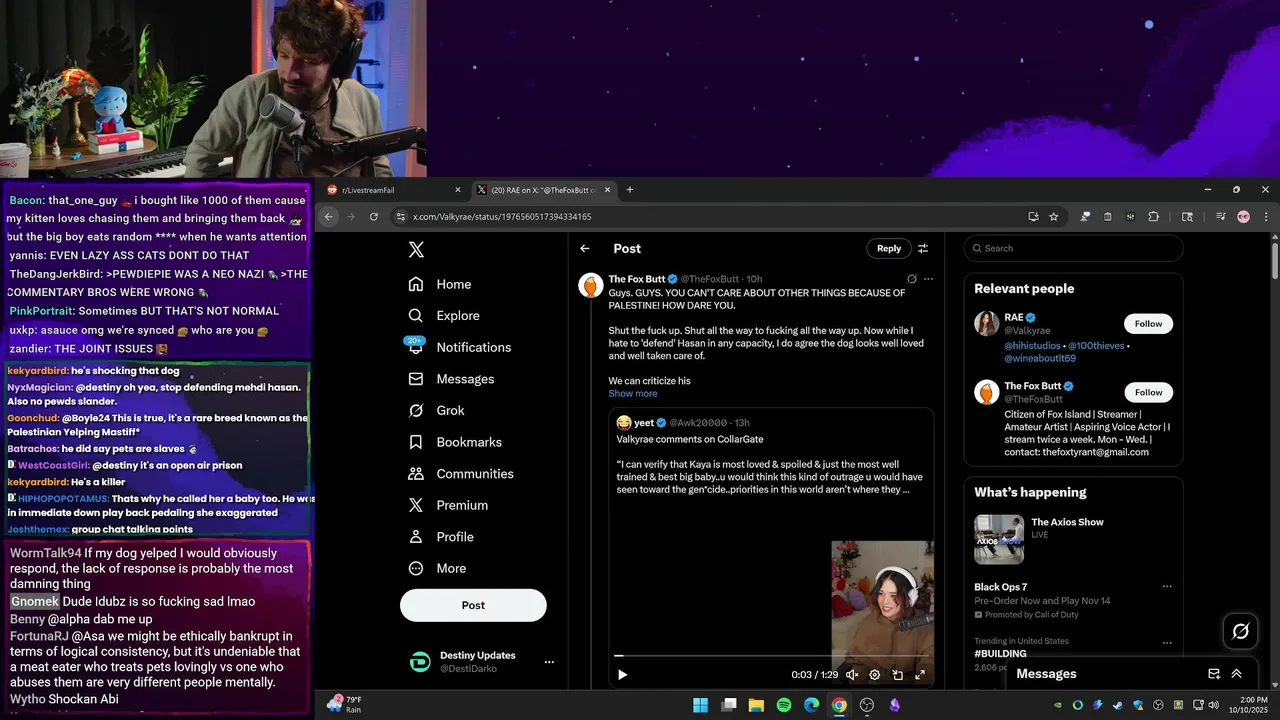Open @hihistudios mention link
The image size is (1280, 720).
(x=1033, y=346)
